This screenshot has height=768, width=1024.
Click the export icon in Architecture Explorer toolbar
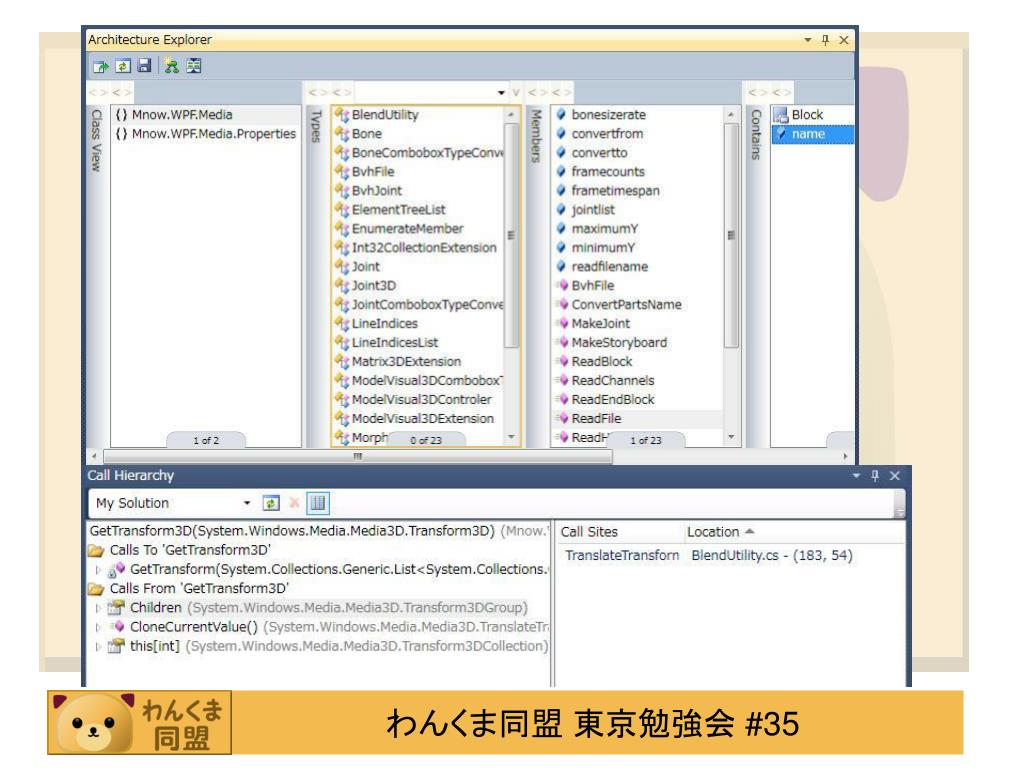(101, 66)
